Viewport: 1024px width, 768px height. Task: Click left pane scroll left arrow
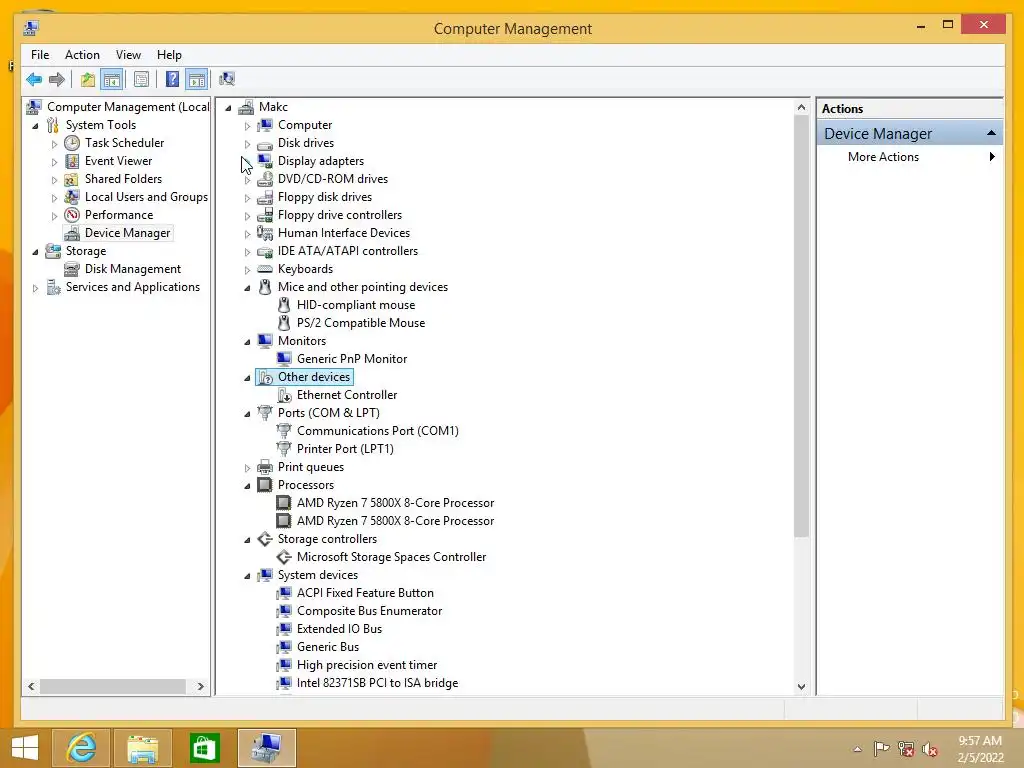pos(31,686)
